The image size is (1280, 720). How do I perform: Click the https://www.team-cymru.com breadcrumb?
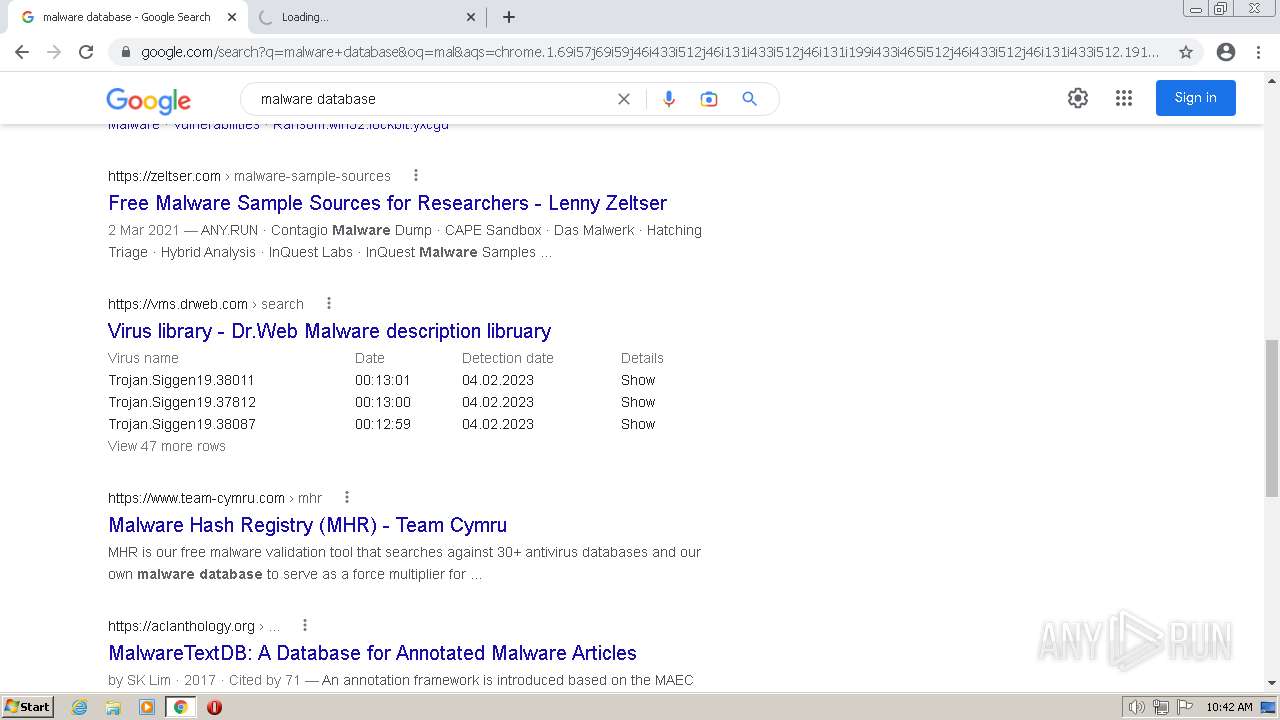tap(196, 498)
